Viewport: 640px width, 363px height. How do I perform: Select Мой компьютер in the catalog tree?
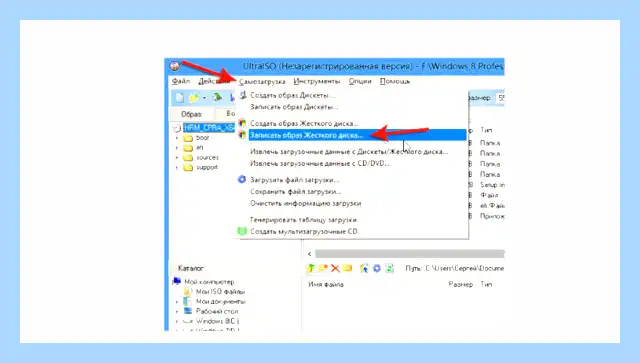[209, 282]
